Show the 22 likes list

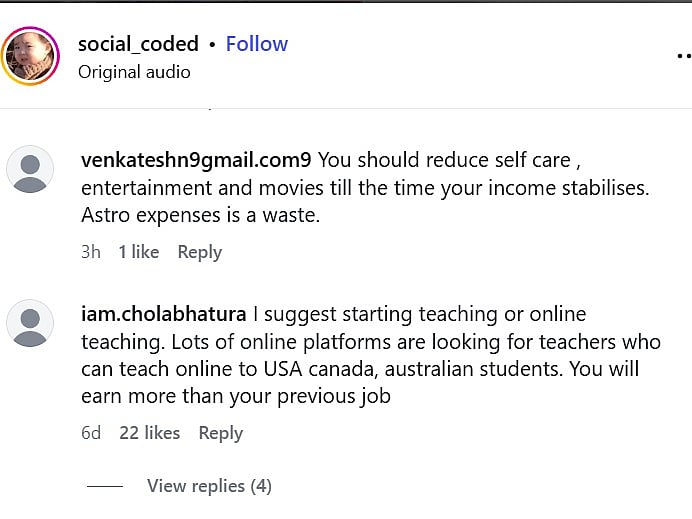click(x=149, y=433)
